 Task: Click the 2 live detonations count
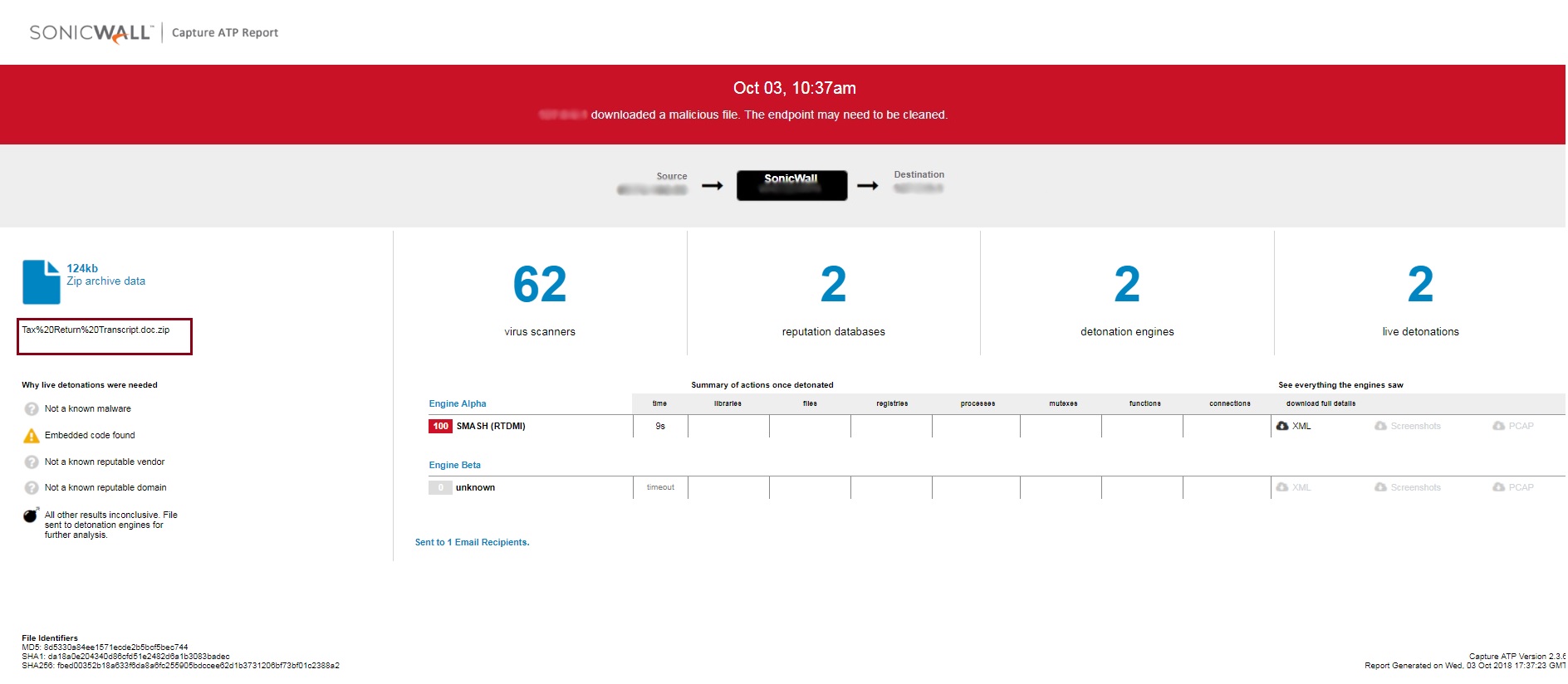click(x=1420, y=285)
